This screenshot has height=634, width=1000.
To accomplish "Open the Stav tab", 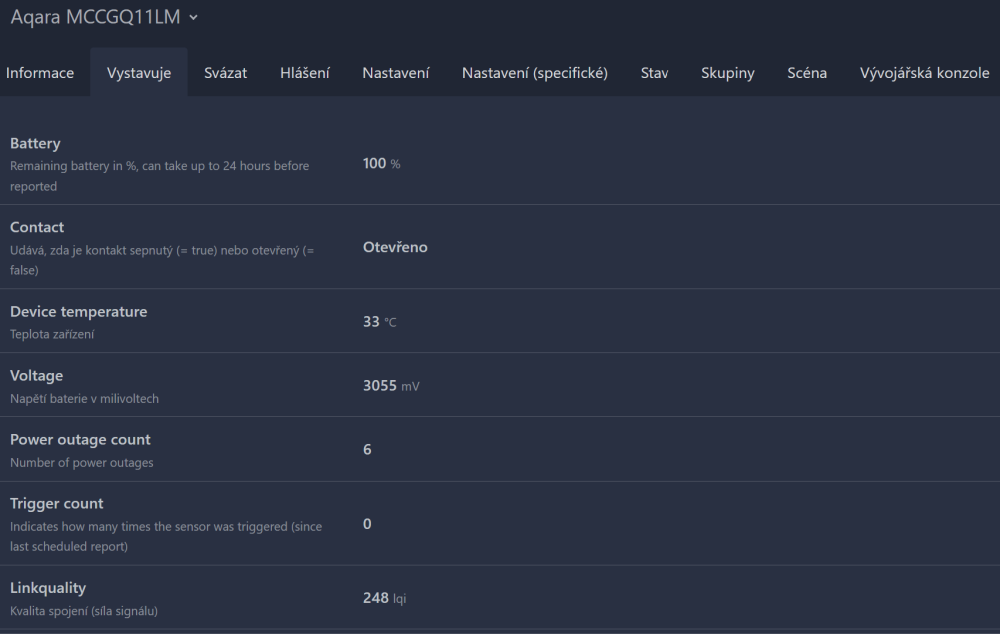I will [x=654, y=73].
